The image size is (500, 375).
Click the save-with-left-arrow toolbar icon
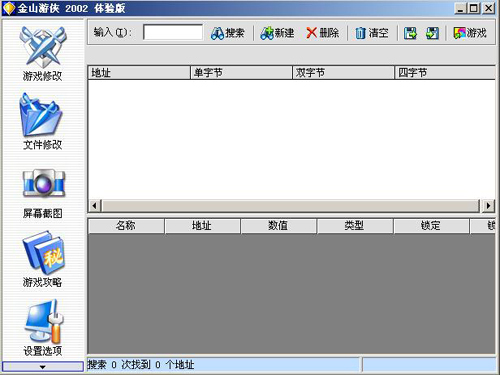pyautogui.click(x=432, y=33)
